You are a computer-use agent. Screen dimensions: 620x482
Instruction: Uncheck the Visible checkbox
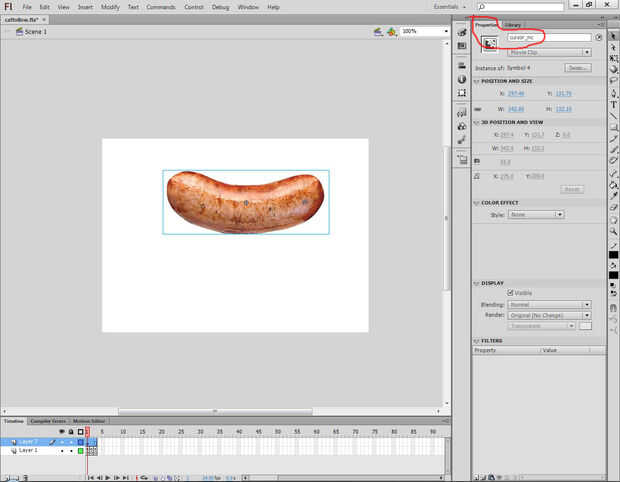pos(510,293)
